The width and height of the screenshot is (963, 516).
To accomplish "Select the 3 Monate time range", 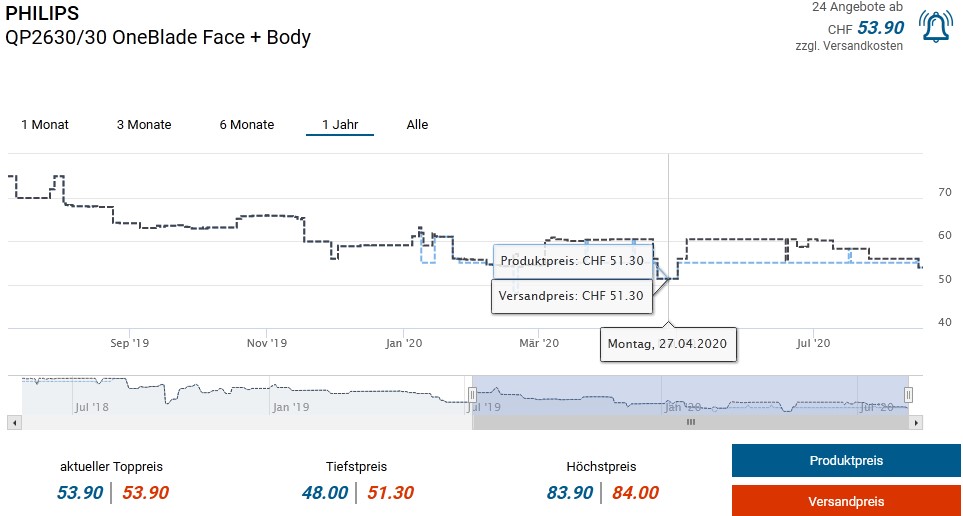I will [144, 125].
